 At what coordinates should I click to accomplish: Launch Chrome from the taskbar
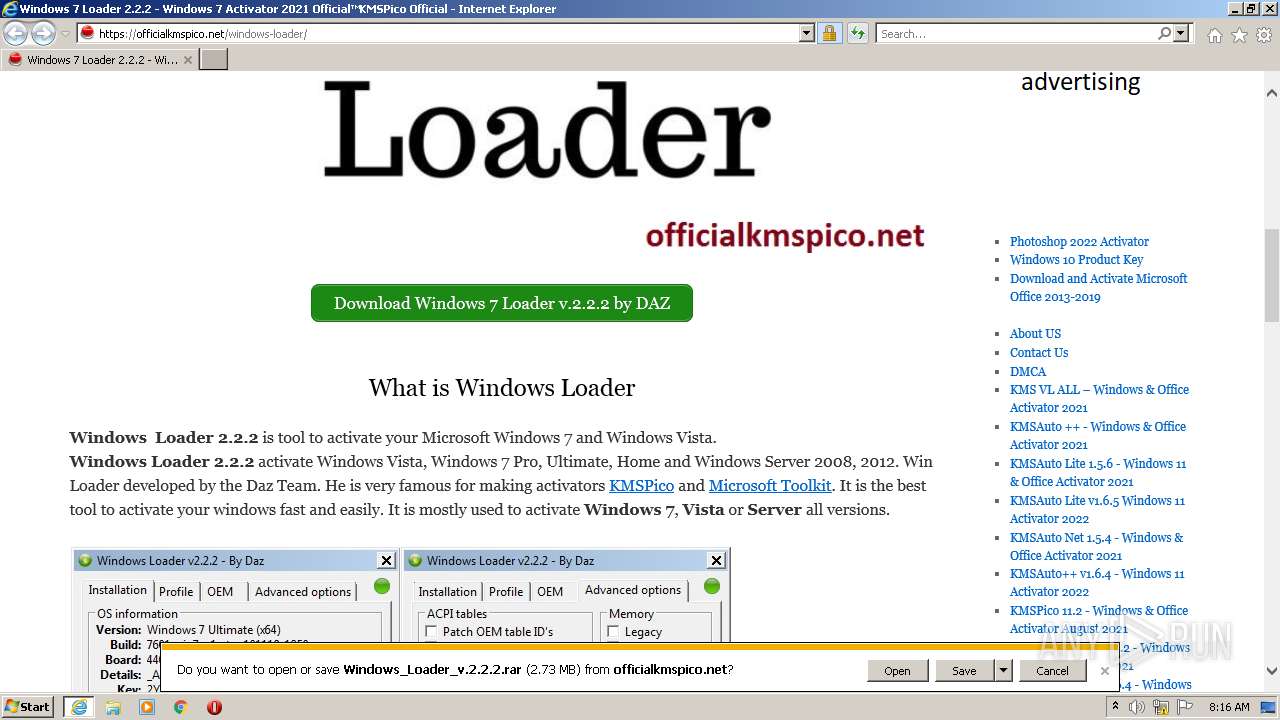[181, 707]
